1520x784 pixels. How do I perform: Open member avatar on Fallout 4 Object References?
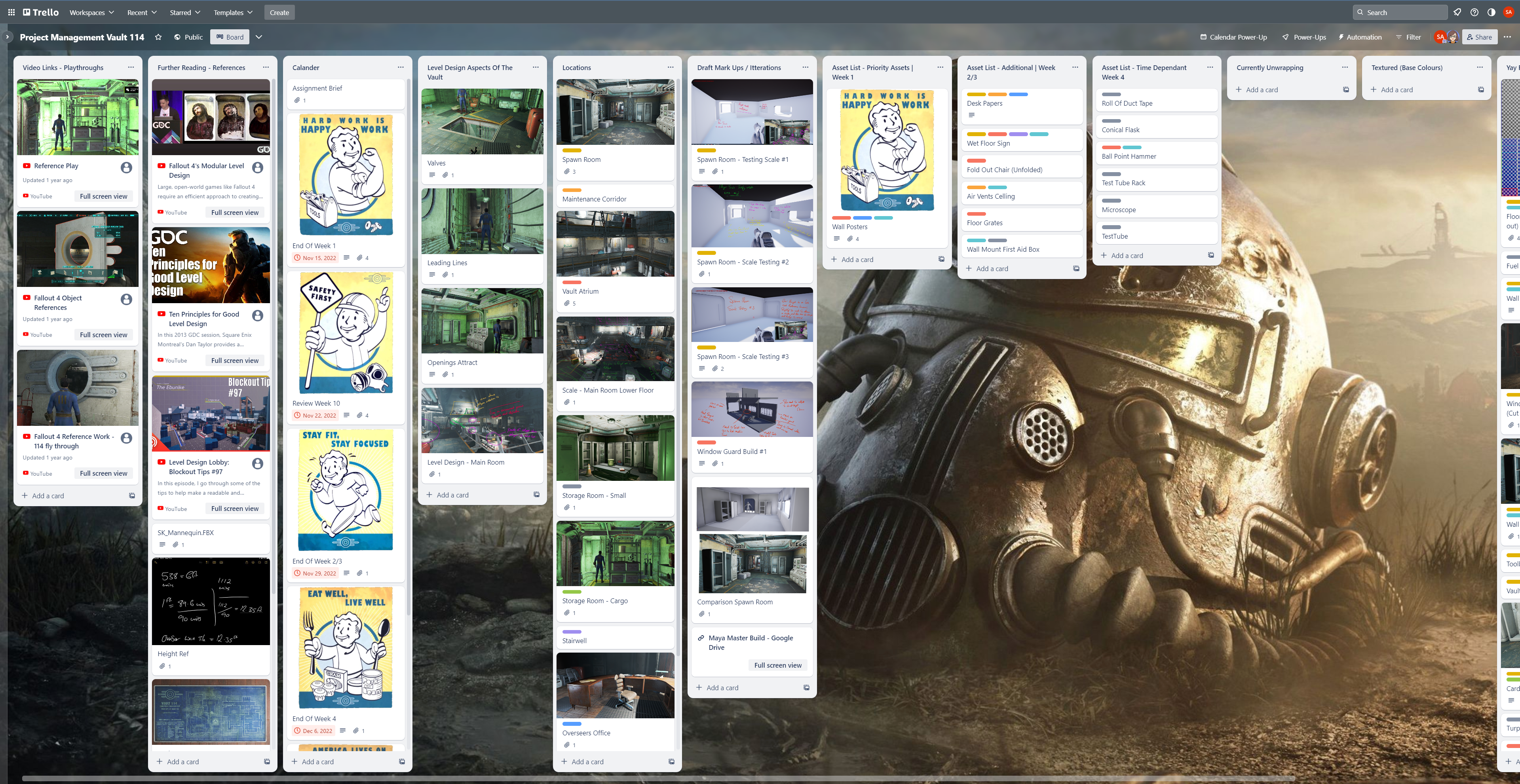click(x=126, y=300)
